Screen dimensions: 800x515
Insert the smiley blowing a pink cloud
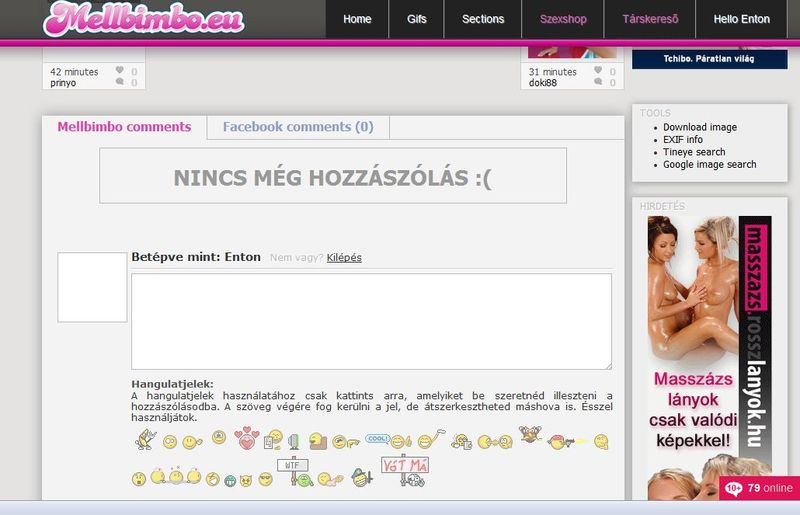point(330,479)
